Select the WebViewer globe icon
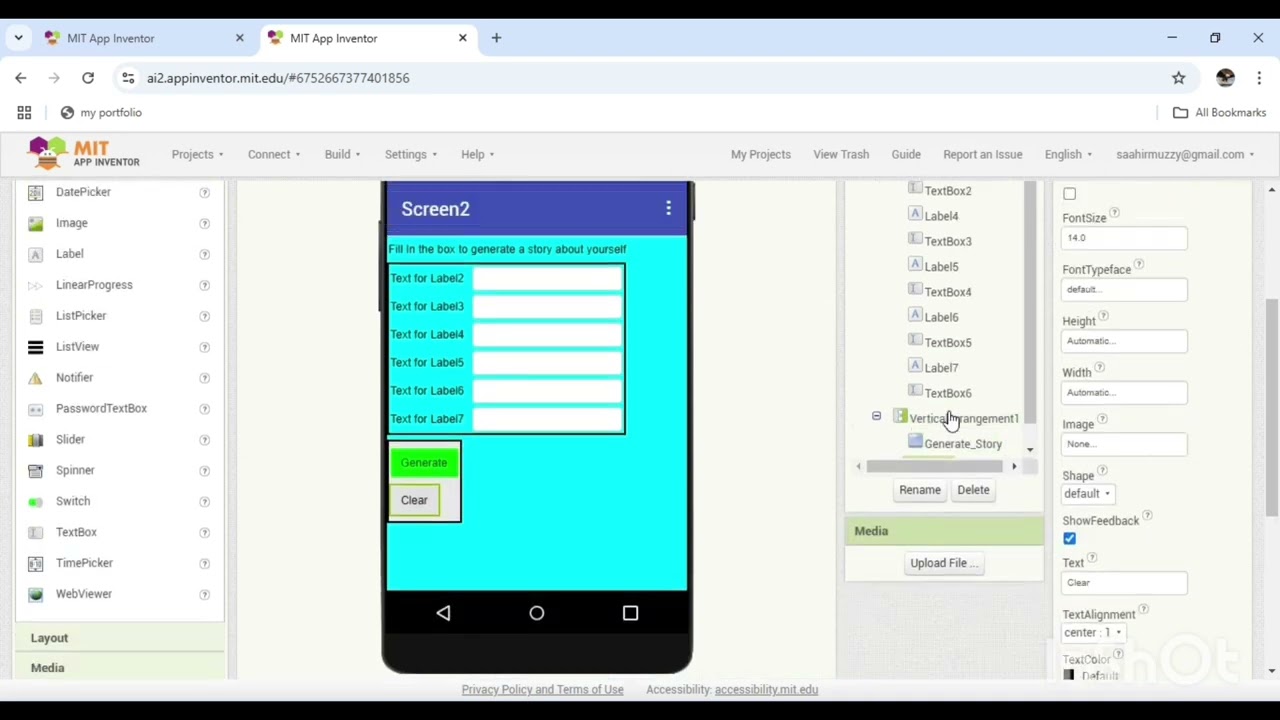Image resolution: width=1280 pixels, height=720 pixels. pos(36,595)
